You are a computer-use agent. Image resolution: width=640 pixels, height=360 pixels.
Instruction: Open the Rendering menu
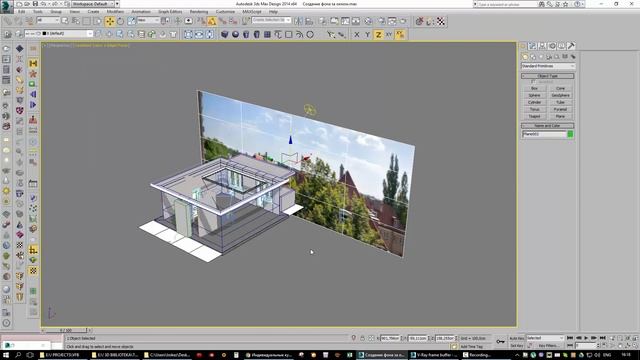[199, 11]
